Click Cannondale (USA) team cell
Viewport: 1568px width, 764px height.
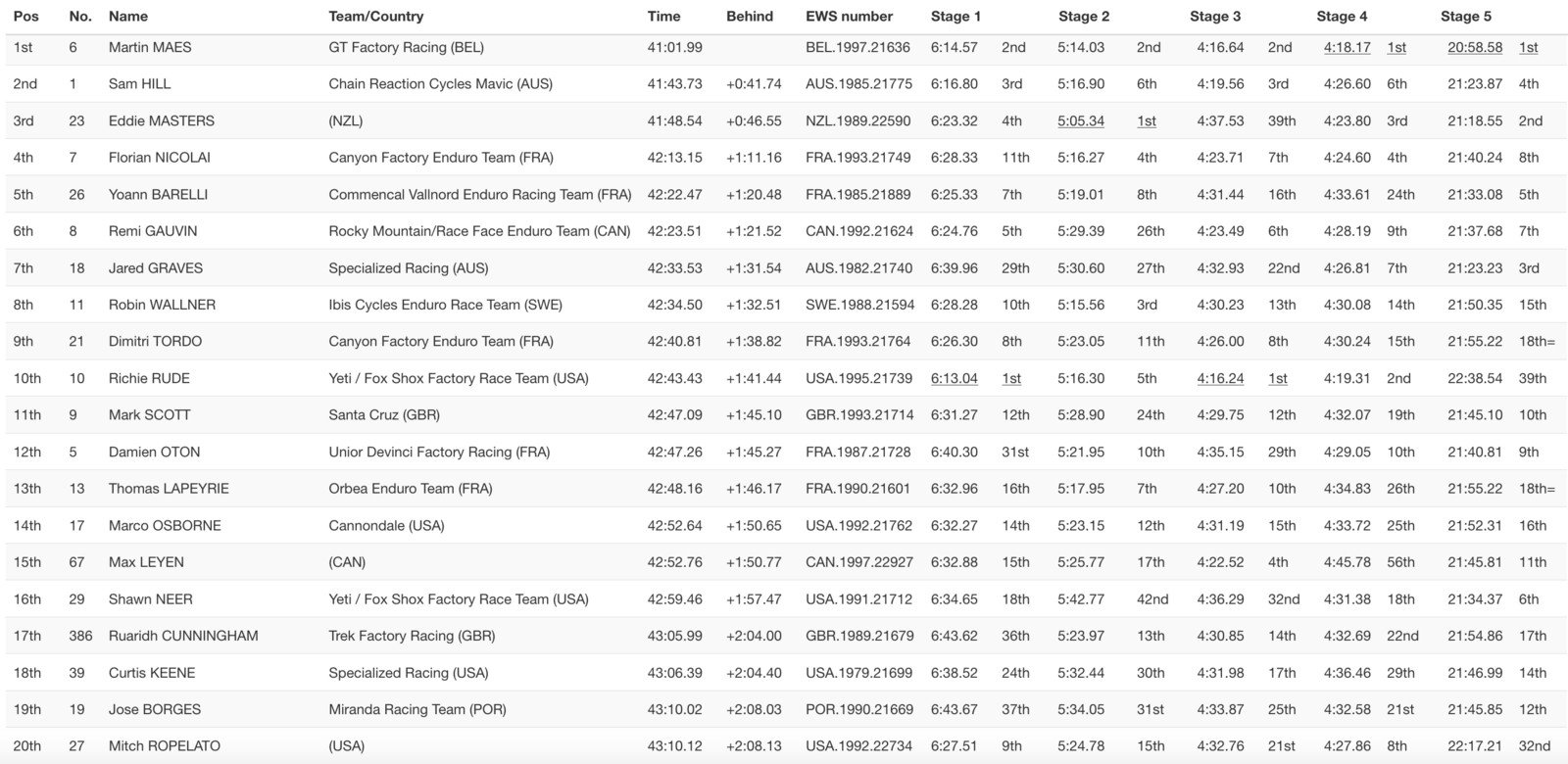[387, 525]
